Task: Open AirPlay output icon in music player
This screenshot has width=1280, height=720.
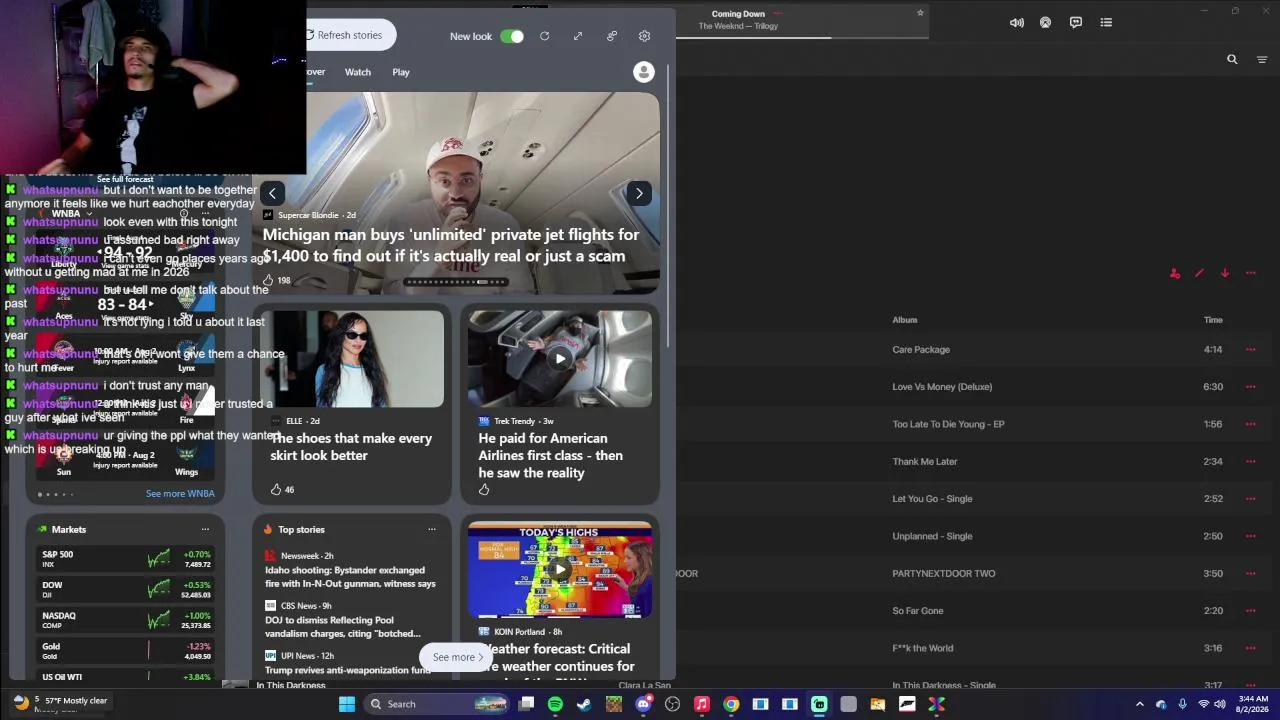Action: 1046,22
